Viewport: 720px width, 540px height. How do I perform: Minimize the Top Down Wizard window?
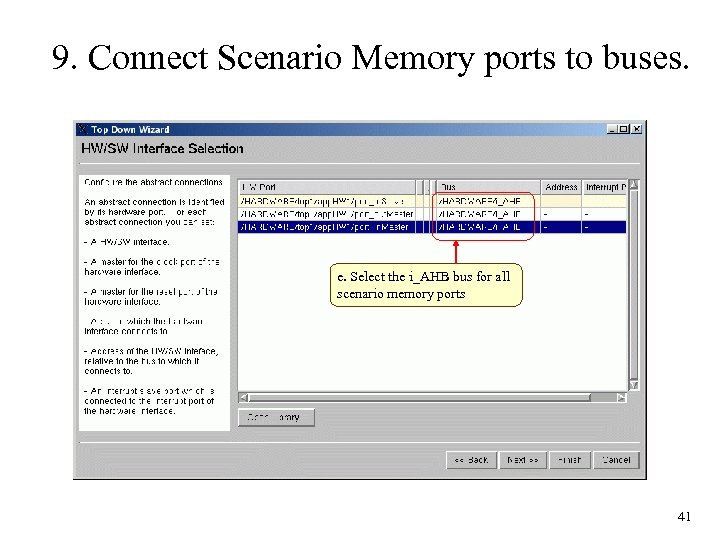coord(612,129)
